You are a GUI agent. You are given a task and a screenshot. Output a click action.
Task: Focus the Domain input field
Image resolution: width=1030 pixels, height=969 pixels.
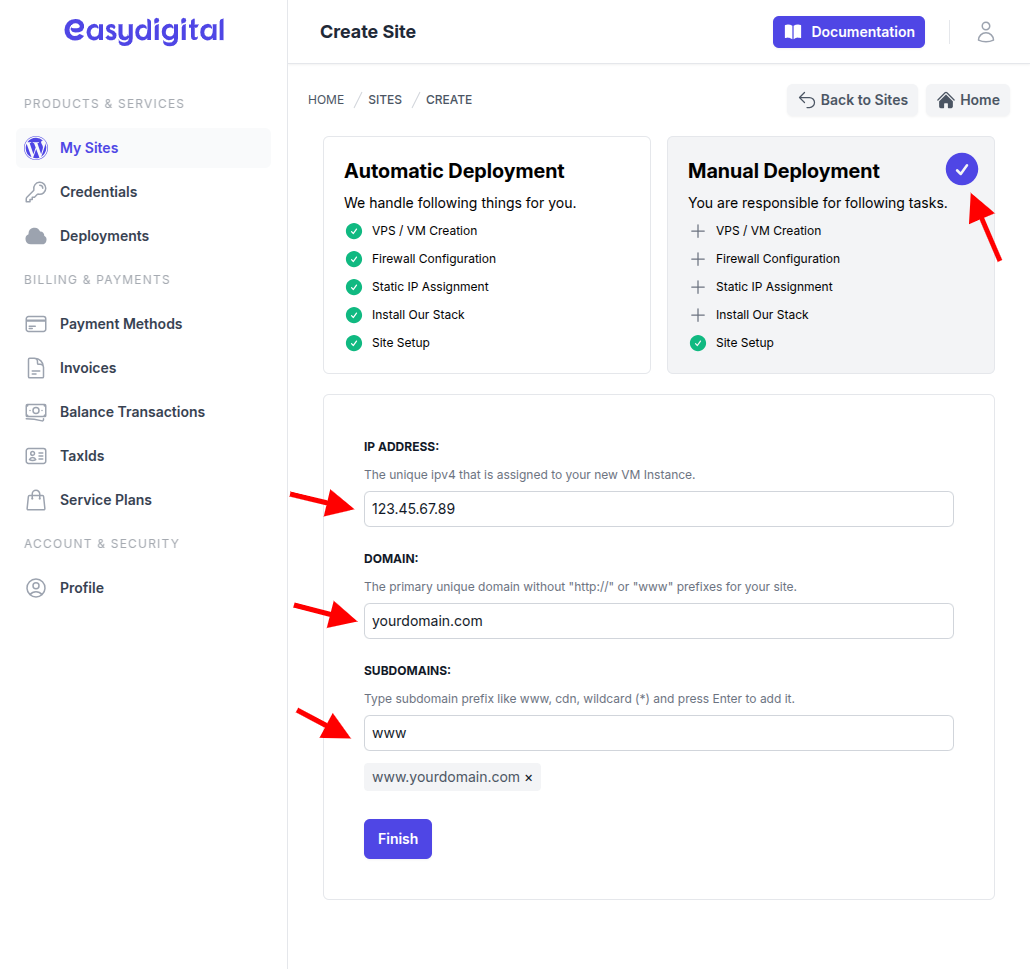point(658,621)
